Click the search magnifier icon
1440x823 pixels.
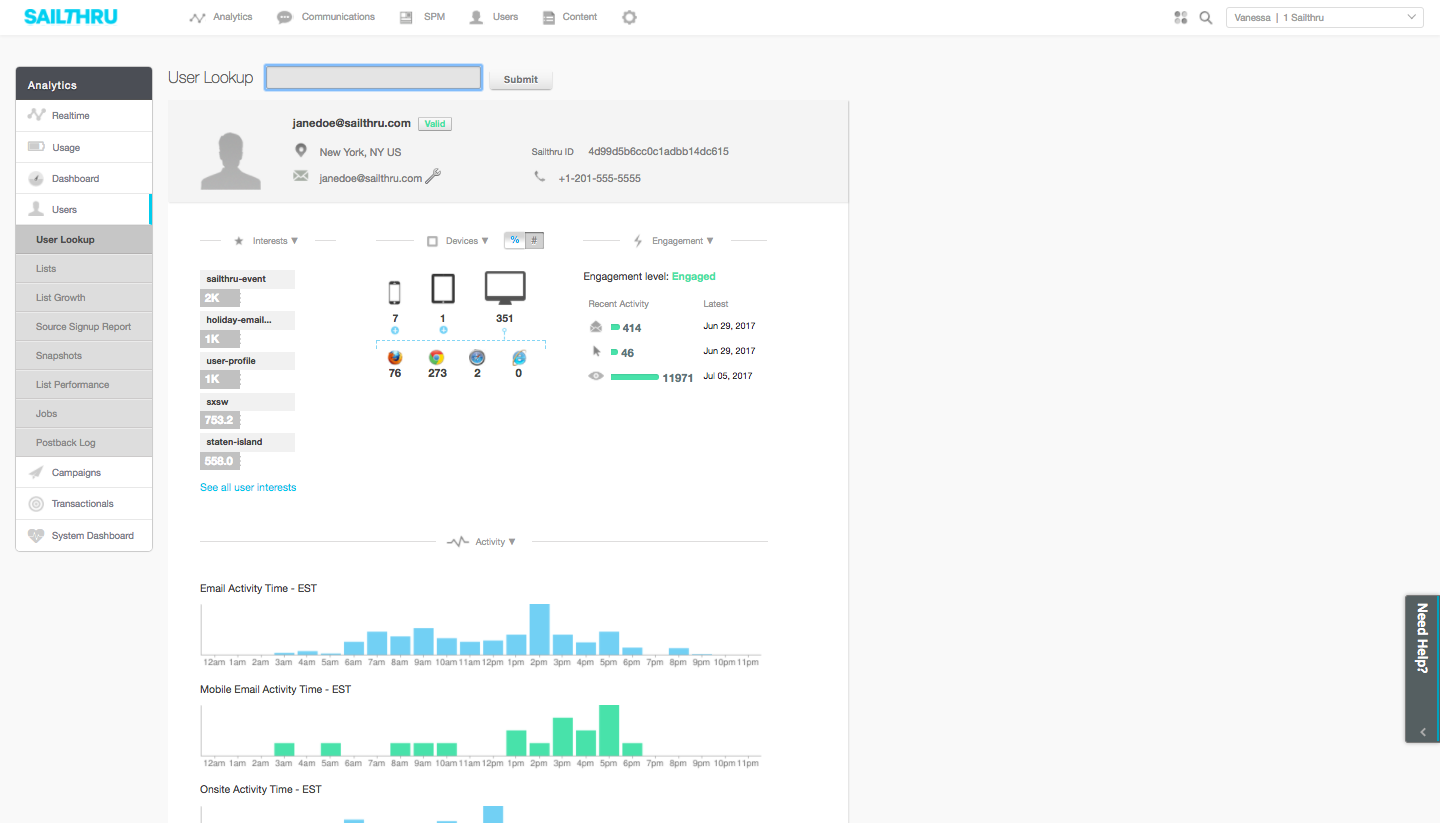(x=1206, y=17)
